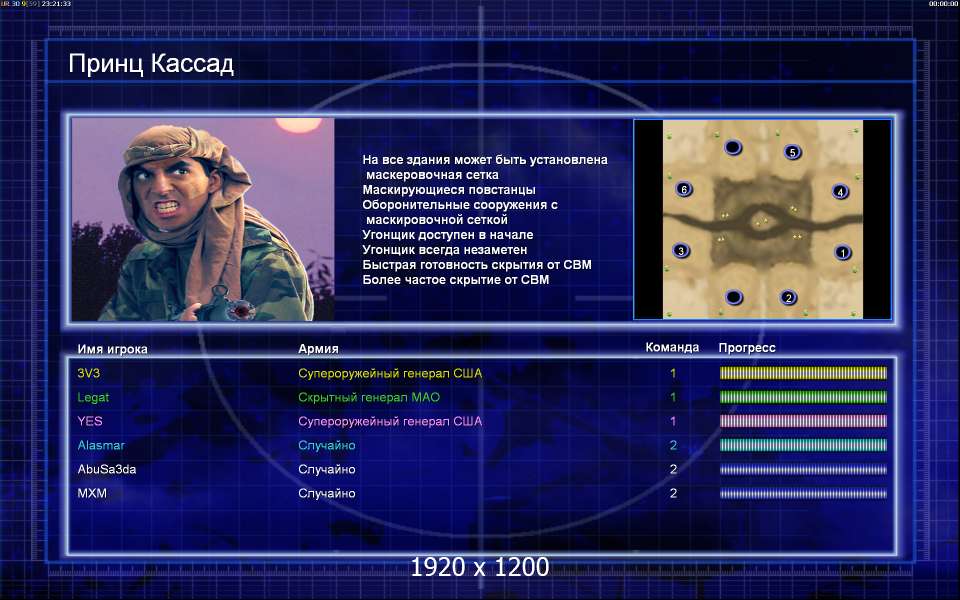This screenshot has width=960, height=600.
Task: Click start position marker 4 on the minimap
Action: 841,192
